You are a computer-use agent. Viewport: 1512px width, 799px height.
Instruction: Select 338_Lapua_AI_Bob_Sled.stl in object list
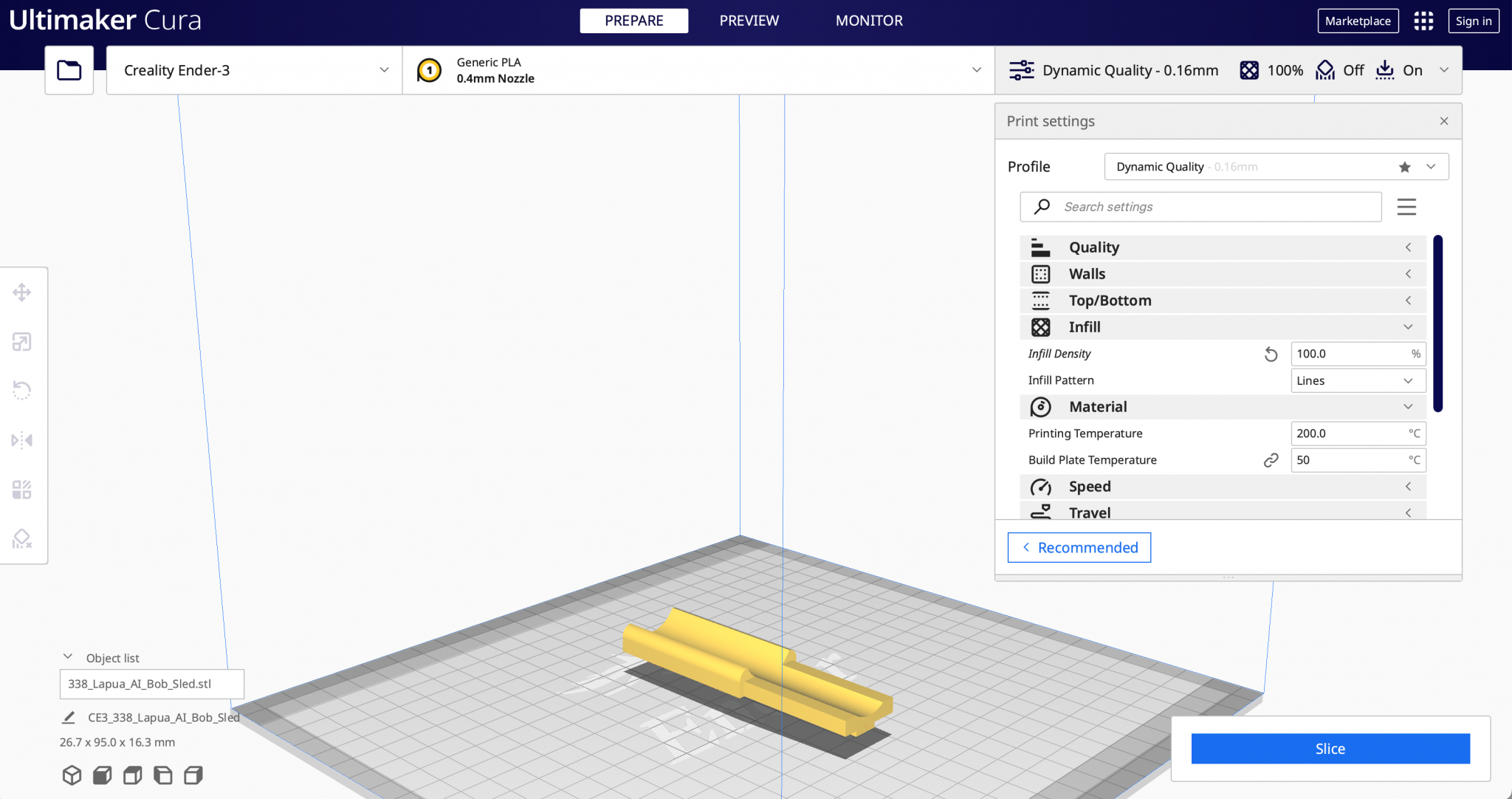151,684
